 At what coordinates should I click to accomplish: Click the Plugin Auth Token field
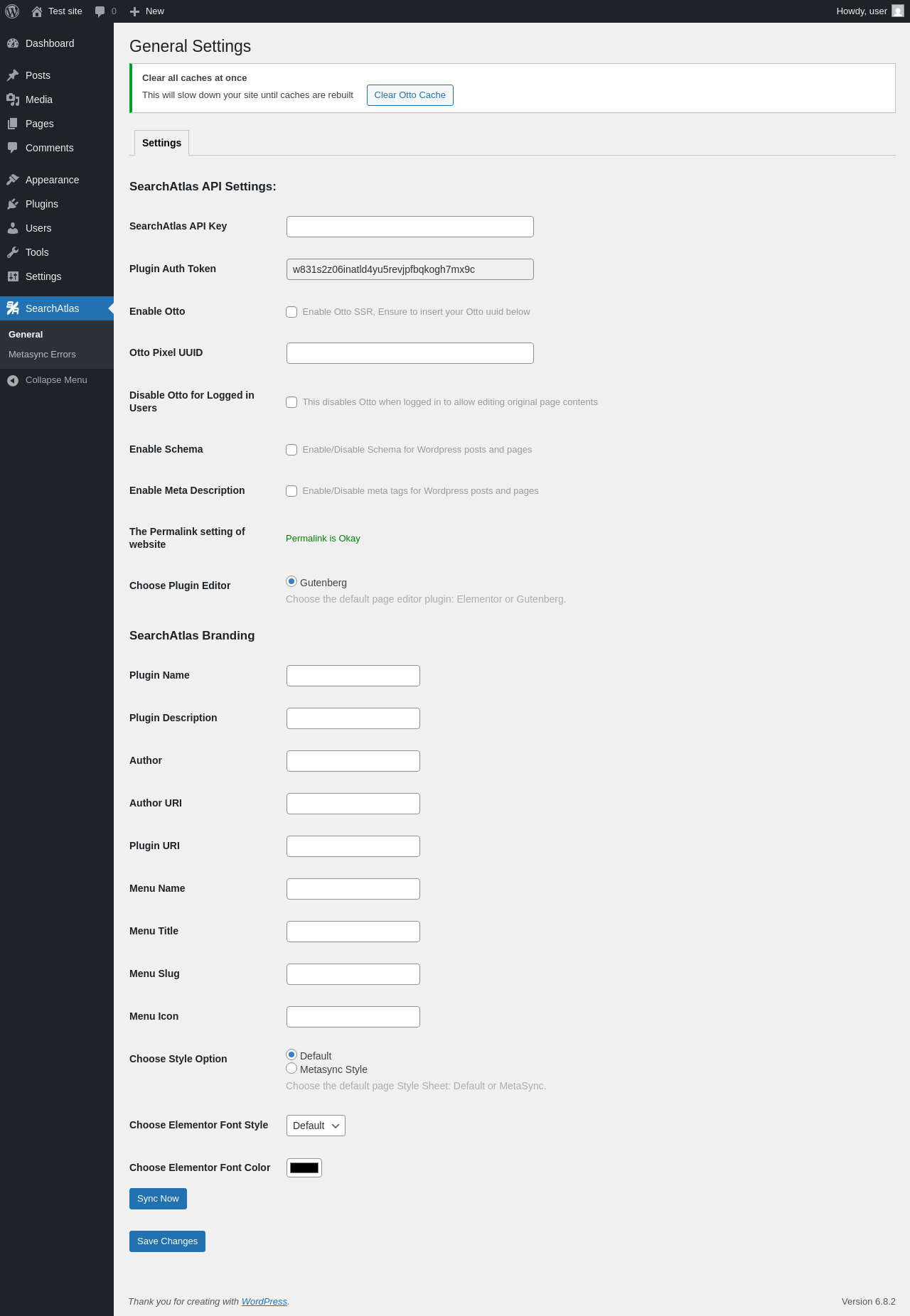[410, 269]
